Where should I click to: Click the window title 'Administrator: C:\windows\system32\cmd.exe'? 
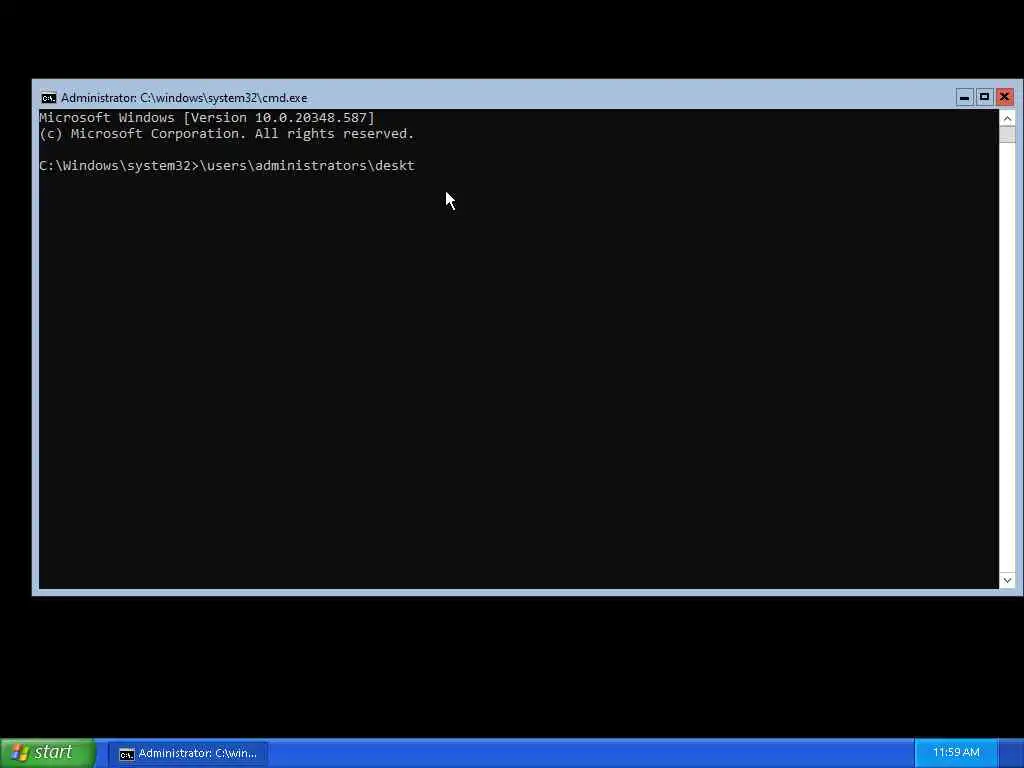(184, 98)
